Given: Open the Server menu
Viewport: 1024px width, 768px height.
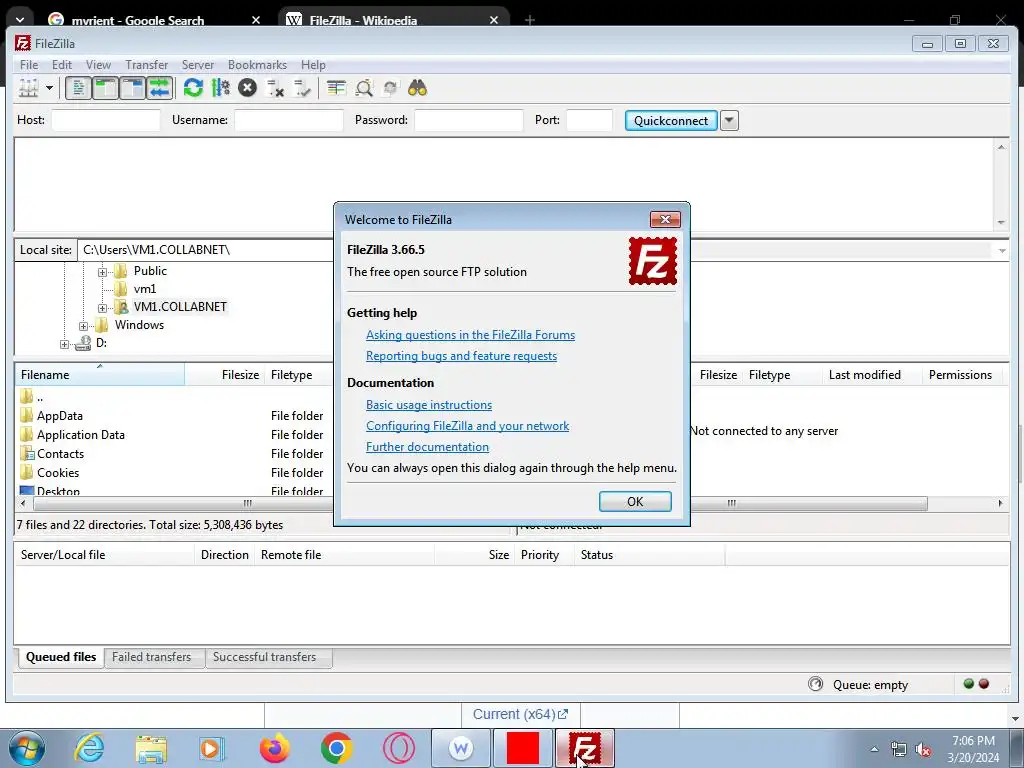Looking at the screenshot, I should (x=198, y=65).
